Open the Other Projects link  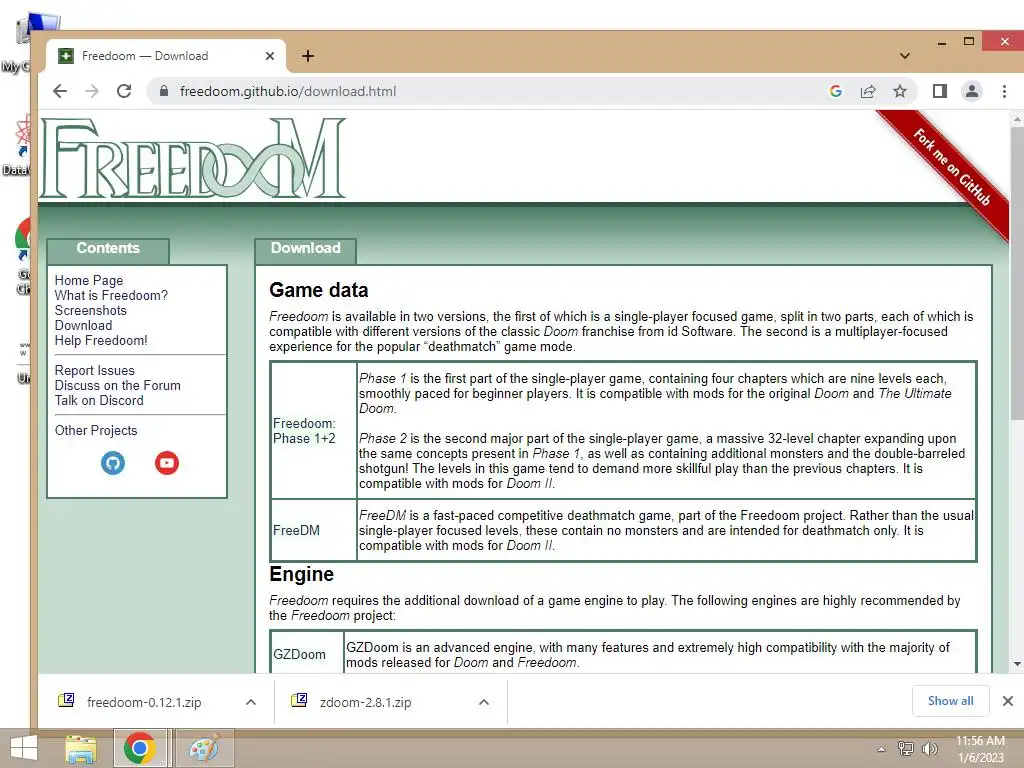click(96, 430)
